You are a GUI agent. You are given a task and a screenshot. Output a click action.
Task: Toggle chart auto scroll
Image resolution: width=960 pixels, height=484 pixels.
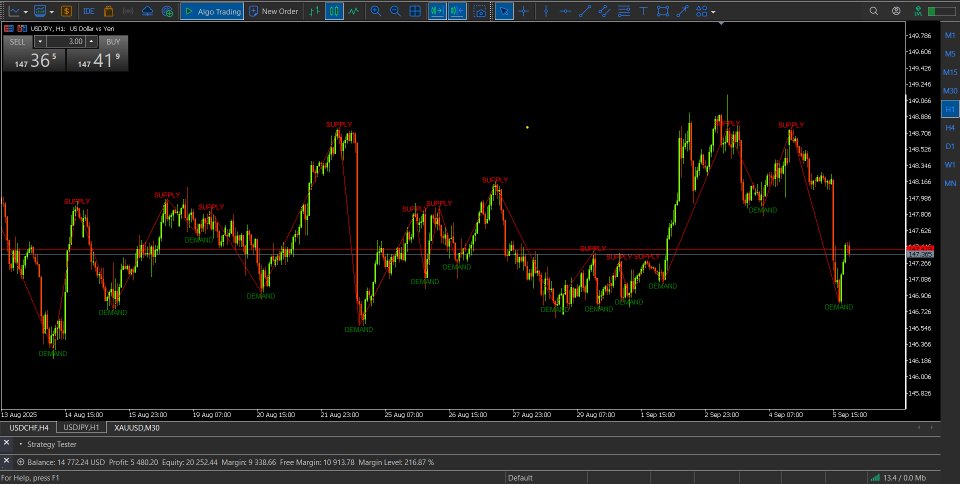point(437,11)
